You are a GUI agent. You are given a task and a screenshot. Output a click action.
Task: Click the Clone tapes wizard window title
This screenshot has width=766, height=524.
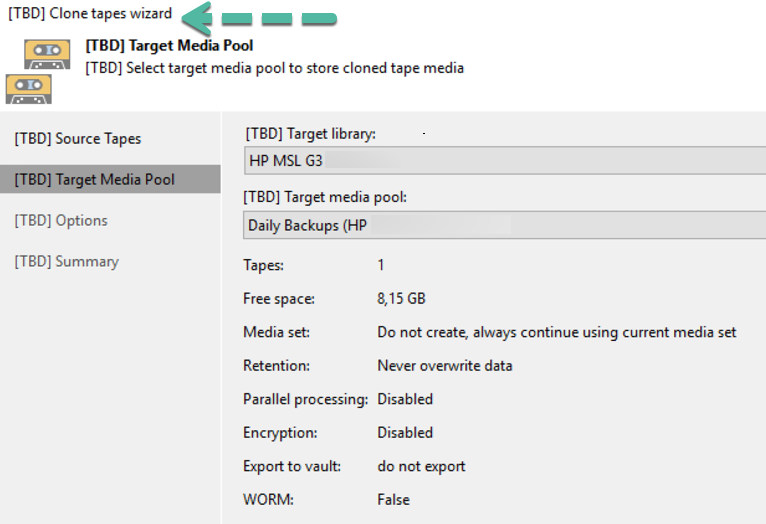[90, 13]
